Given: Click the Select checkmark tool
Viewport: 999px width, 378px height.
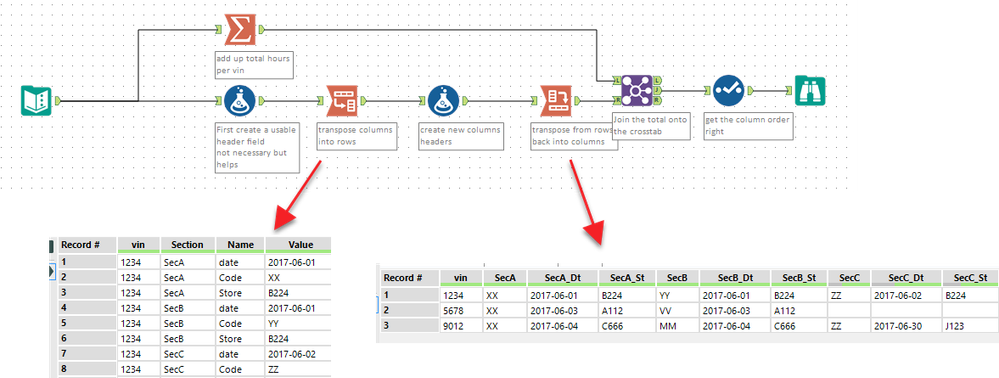Looking at the screenshot, I should [x=729, y=91].
